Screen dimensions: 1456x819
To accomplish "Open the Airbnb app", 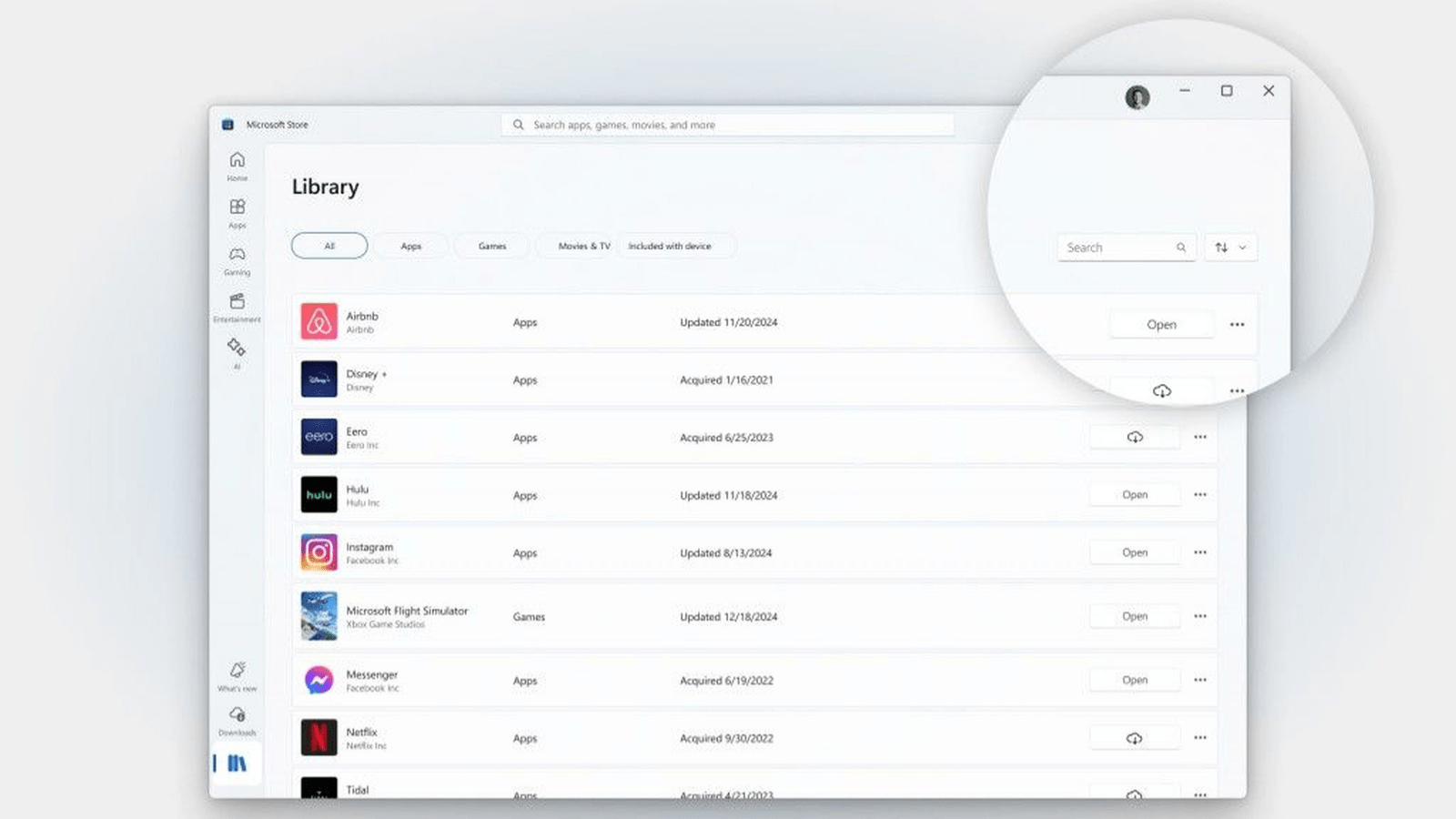I will coord(1162,324).
